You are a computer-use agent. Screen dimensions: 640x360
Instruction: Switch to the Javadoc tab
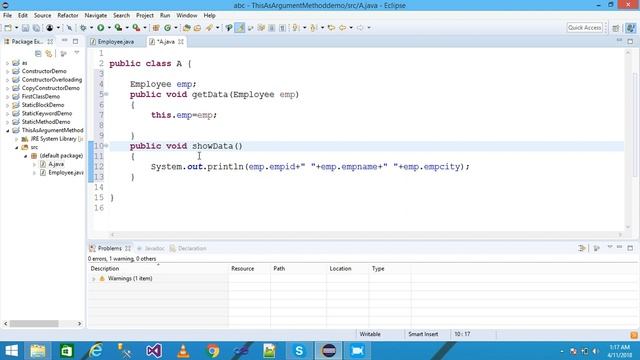click(151, 248)
